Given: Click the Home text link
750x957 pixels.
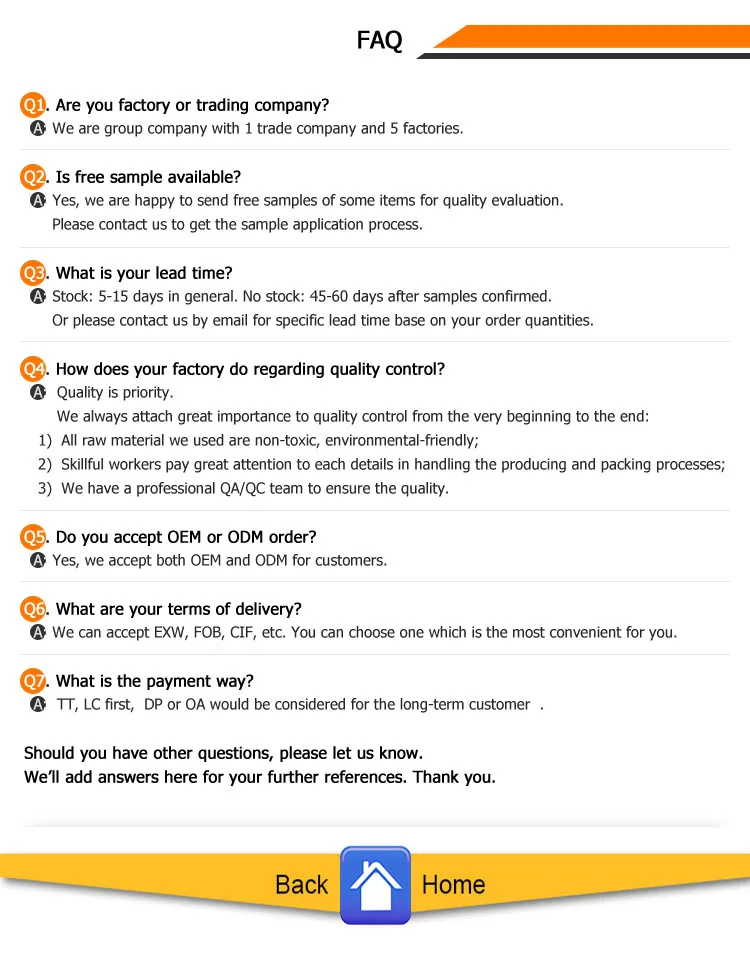Looking at the screenshot, I should [453, 885].
